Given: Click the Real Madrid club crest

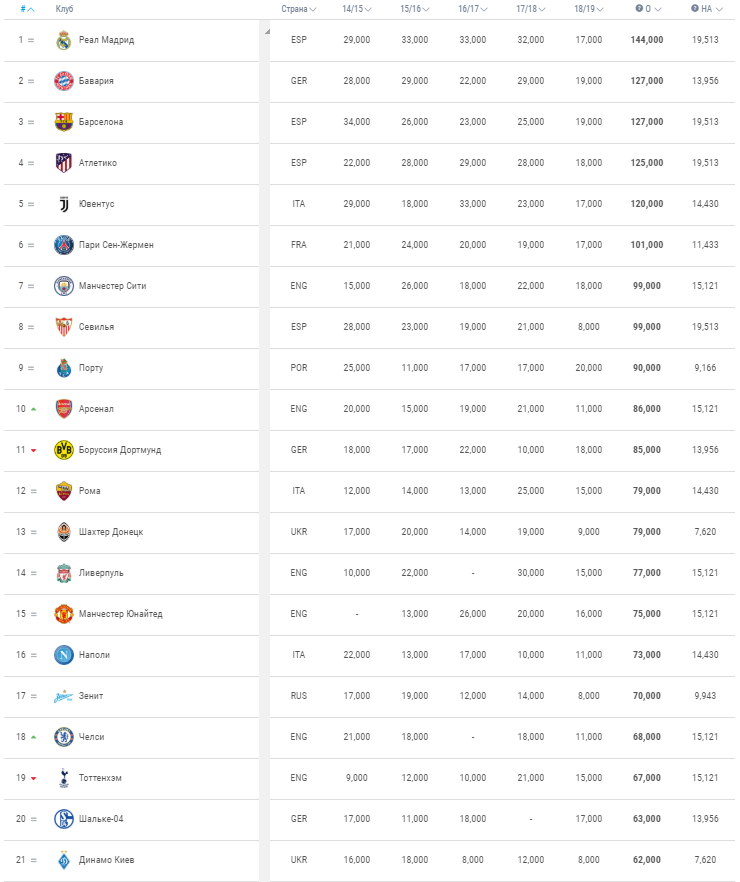Looking at the screenshot, I should point(64,40).
